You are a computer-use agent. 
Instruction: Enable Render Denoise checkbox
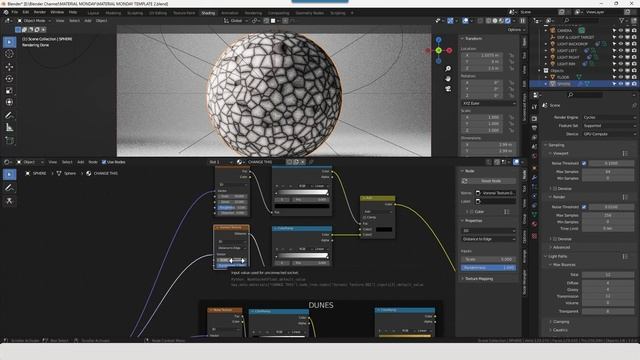554,239
